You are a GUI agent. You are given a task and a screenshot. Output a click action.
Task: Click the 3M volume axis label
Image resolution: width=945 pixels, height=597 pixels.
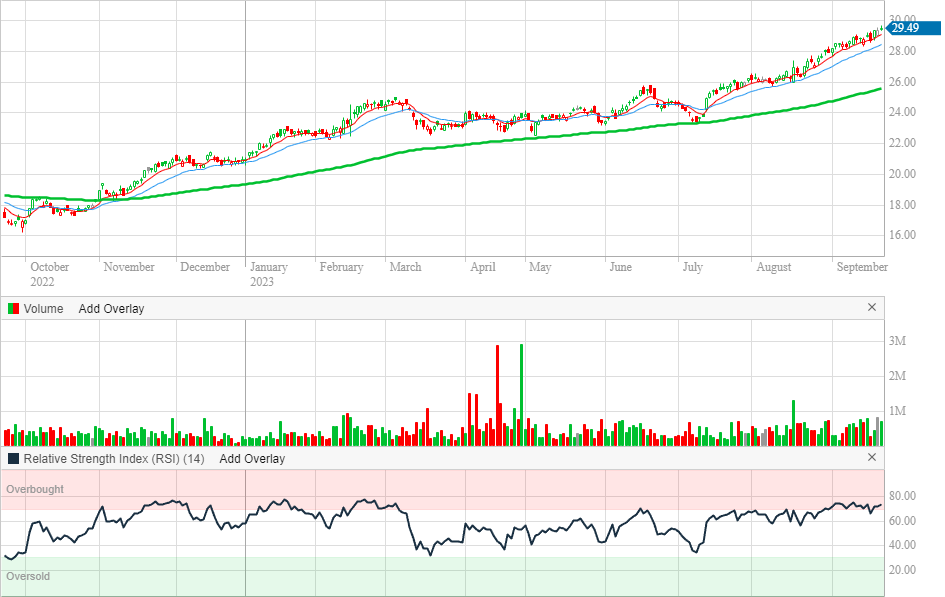[897, 342]
